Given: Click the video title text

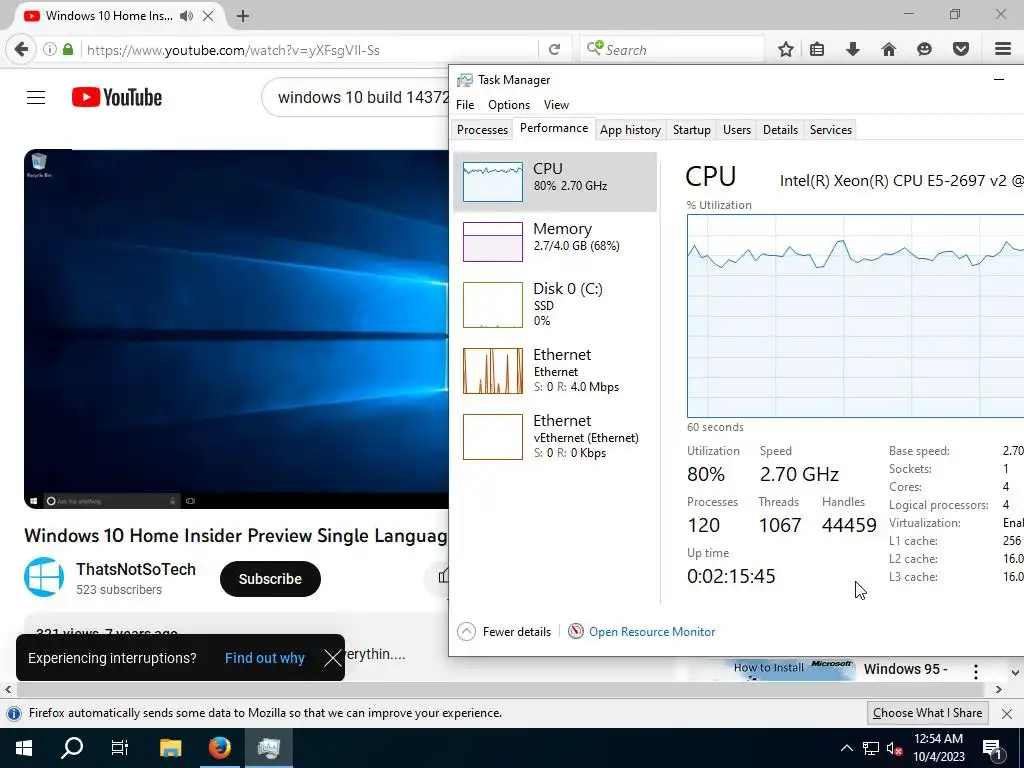Looking at the screenshot, I should pos(236,536).
